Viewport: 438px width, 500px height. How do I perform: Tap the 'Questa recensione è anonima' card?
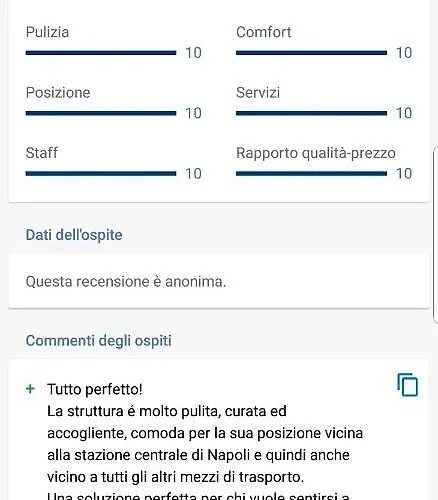[x=219, y=282]
